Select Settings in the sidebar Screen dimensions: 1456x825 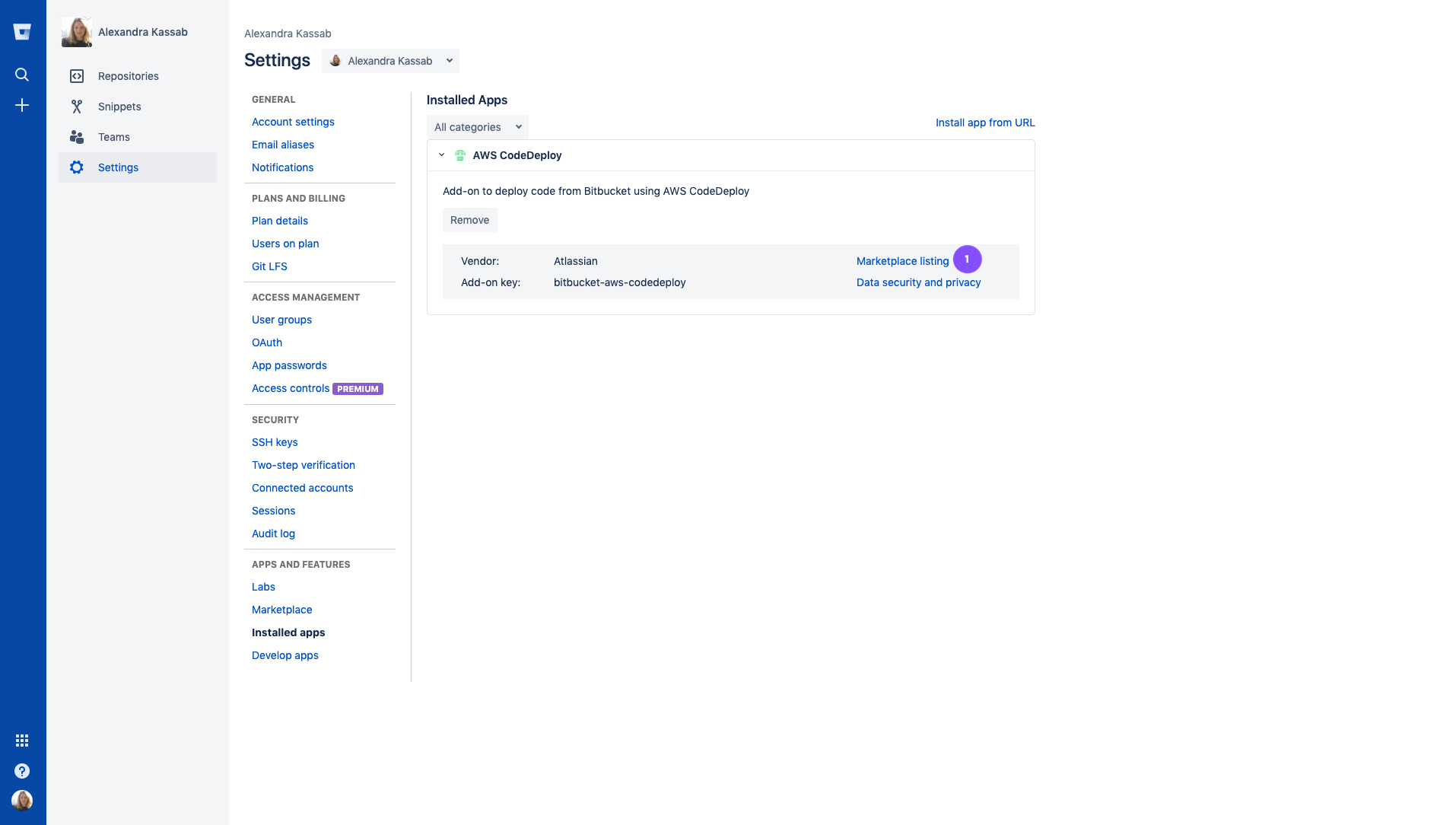138,167
